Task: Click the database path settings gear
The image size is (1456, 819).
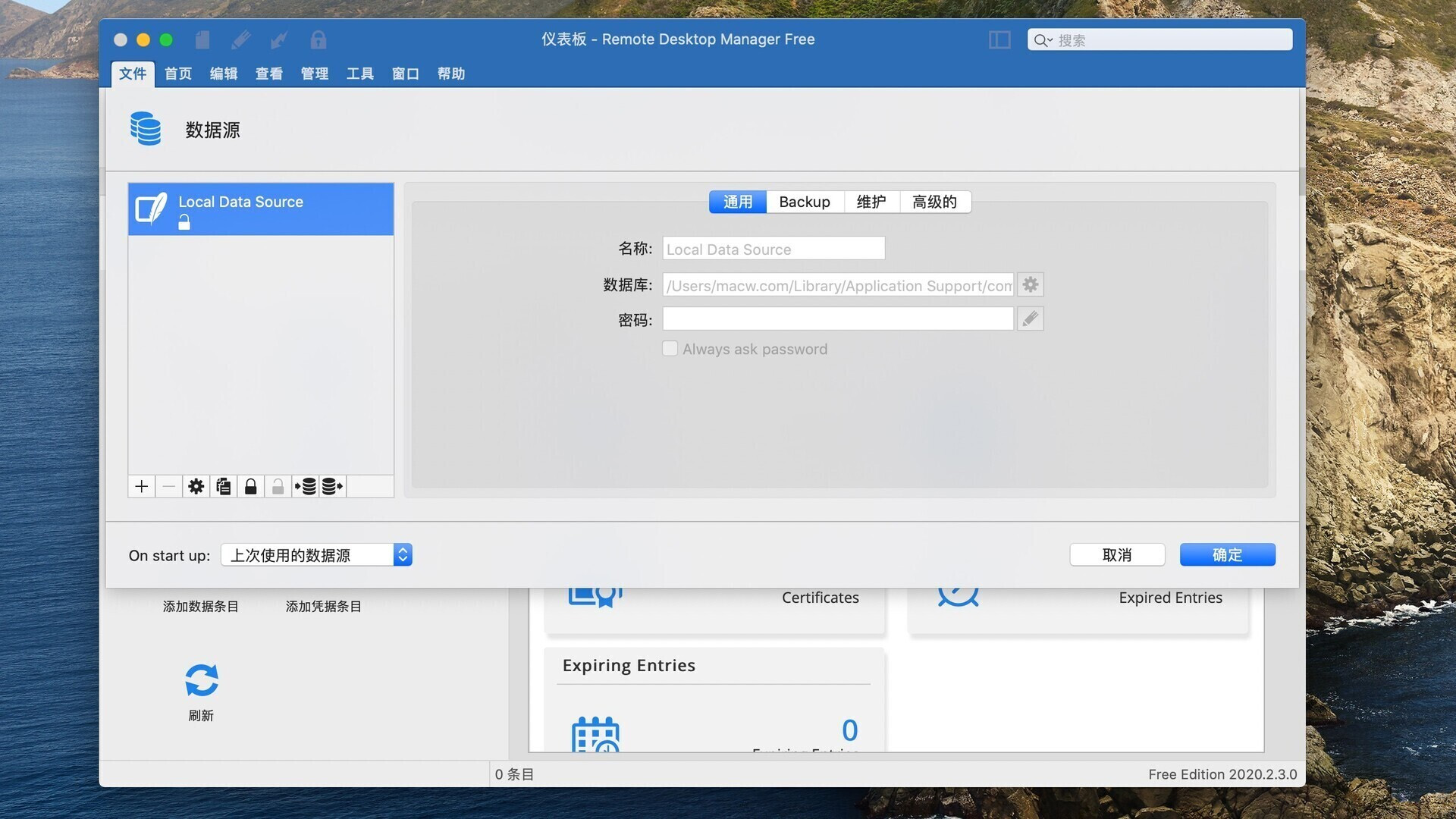Action: click(x=1030, y=283)
